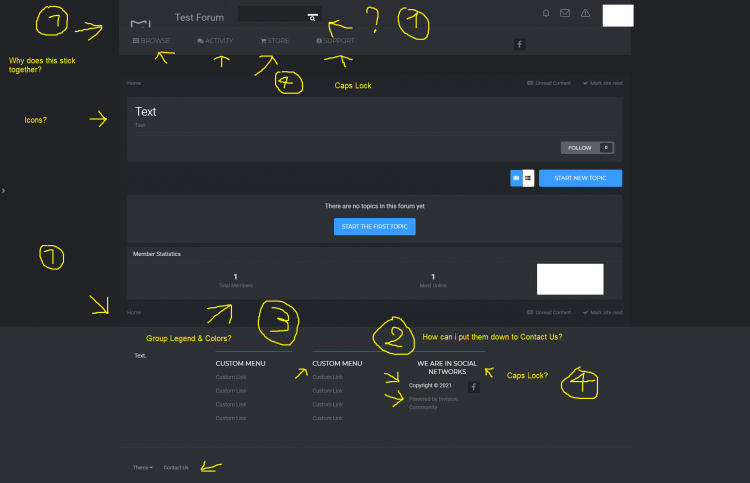Click the Facebook icon in footer
The height and width of the screenshot is (483, 750).
(x=474, y=387)
